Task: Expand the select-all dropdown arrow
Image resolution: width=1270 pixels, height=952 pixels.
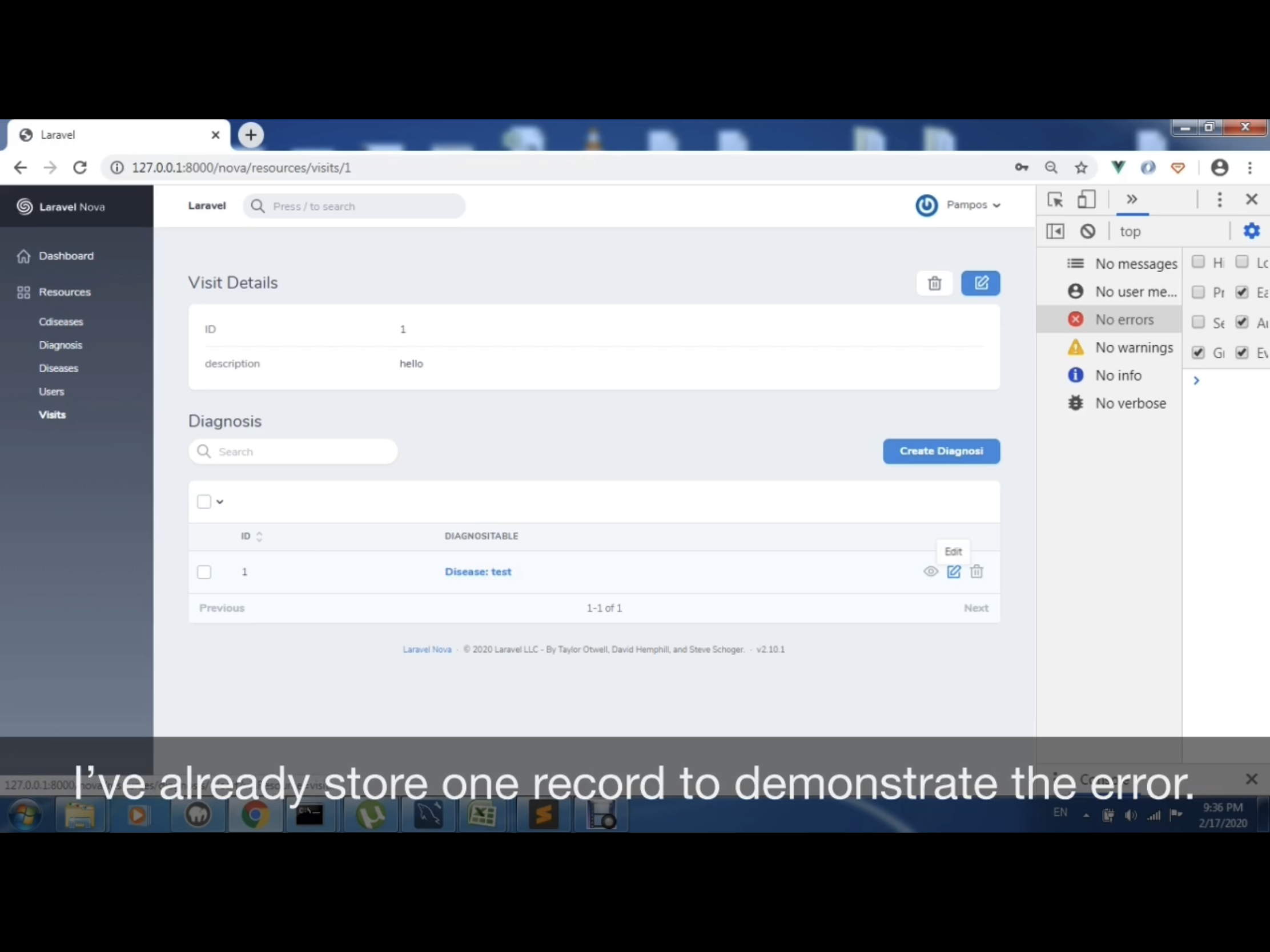Action: [220, 502]
